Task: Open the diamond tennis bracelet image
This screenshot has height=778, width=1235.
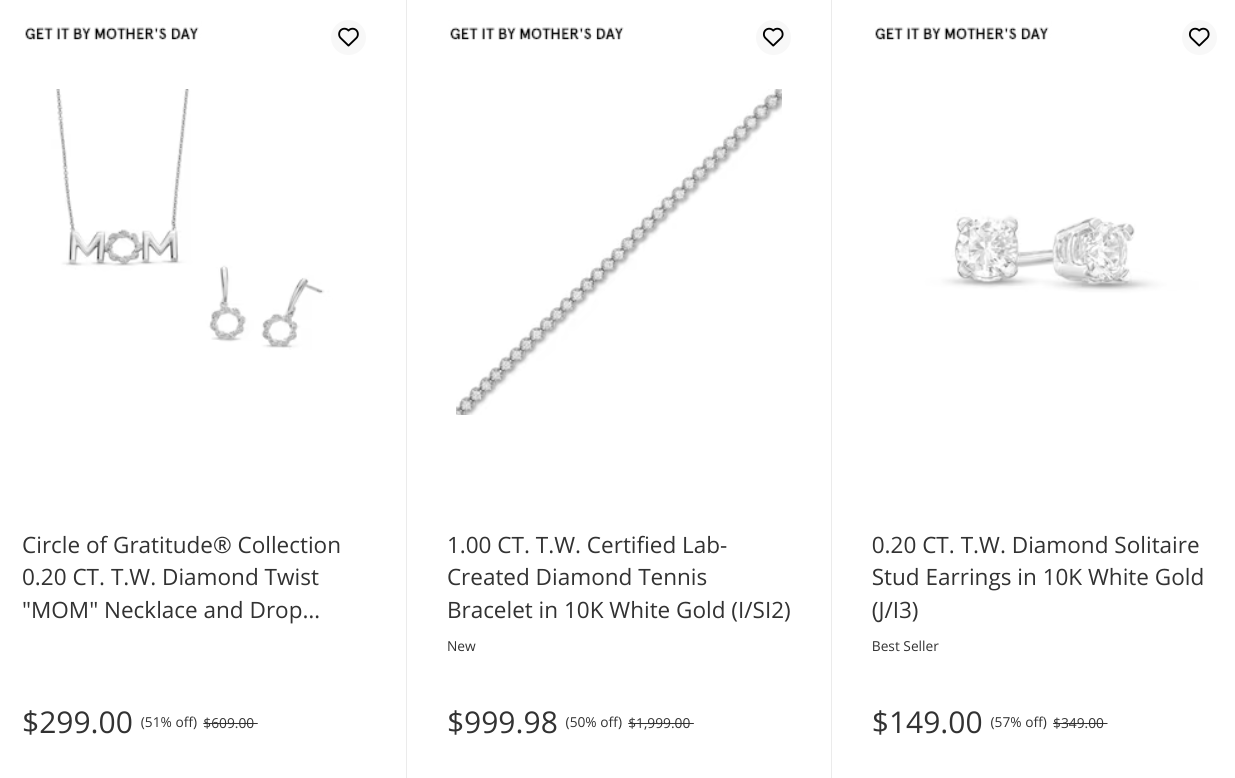Action: [x=619, y=251]
